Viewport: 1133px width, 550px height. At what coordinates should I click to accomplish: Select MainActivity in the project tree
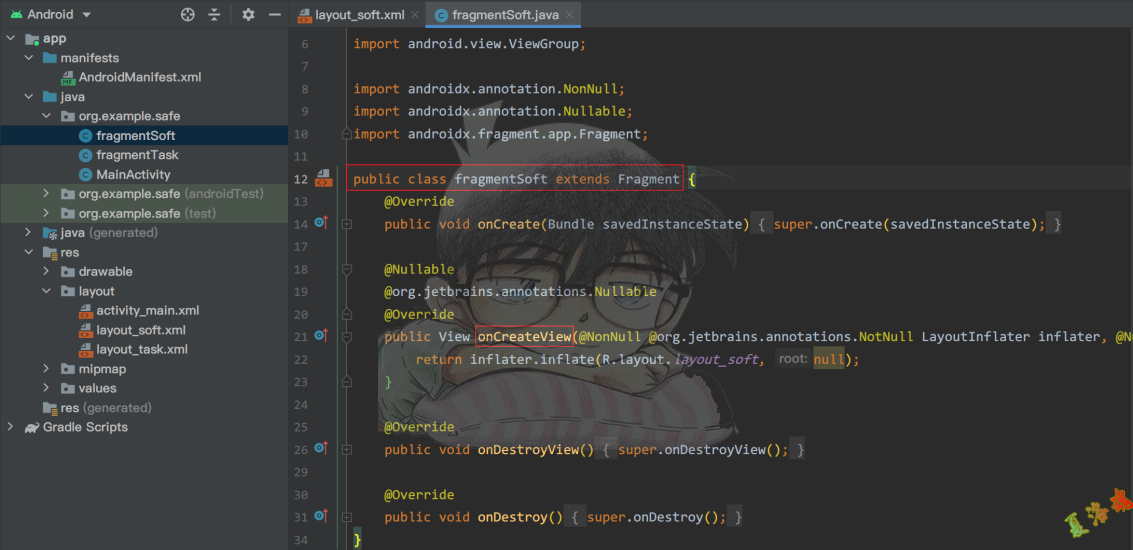(133, 174)
